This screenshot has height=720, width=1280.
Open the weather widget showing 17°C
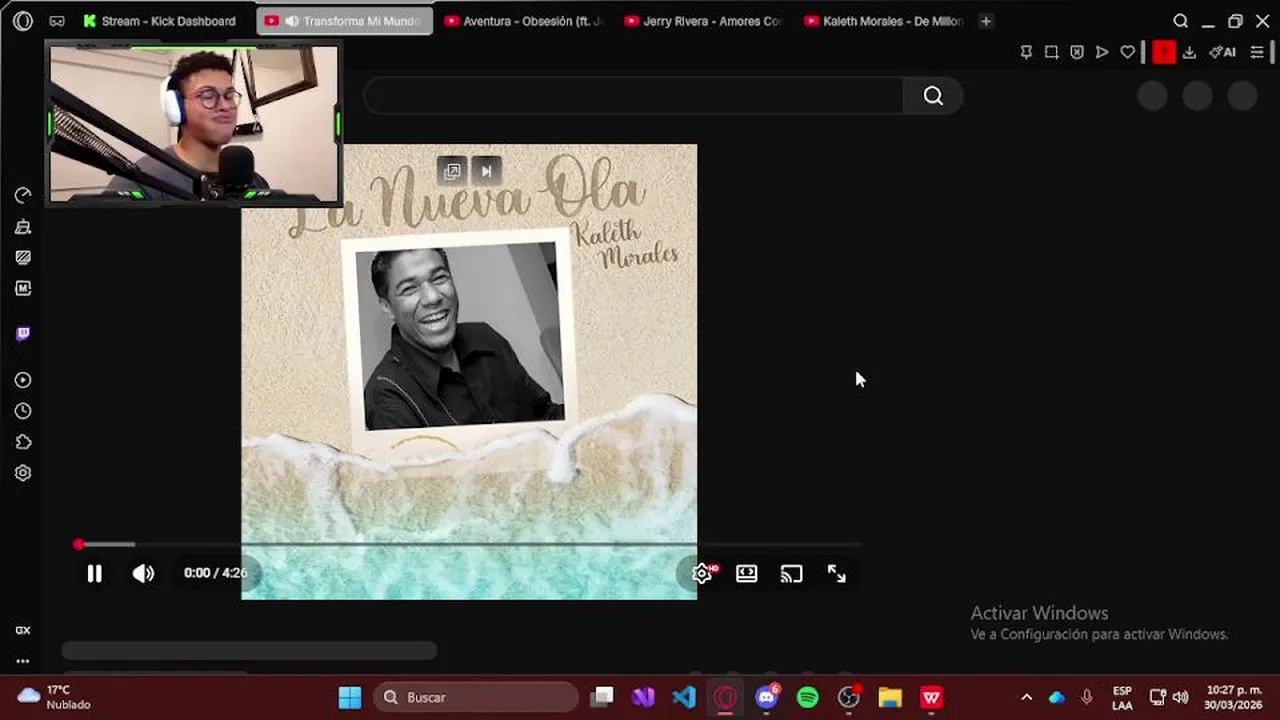click(54, 697)
